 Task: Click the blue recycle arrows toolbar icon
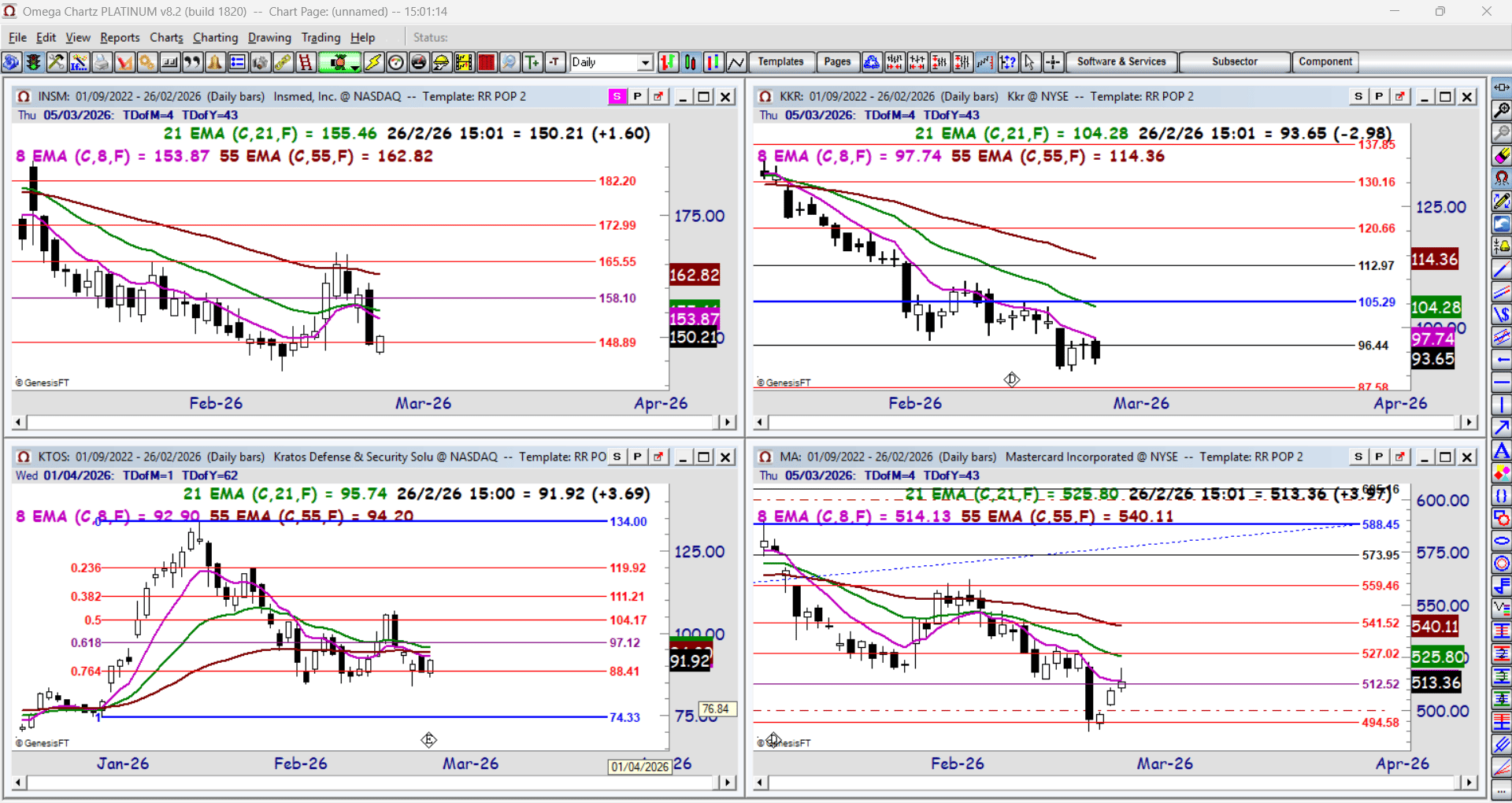(x=872, y=62)
